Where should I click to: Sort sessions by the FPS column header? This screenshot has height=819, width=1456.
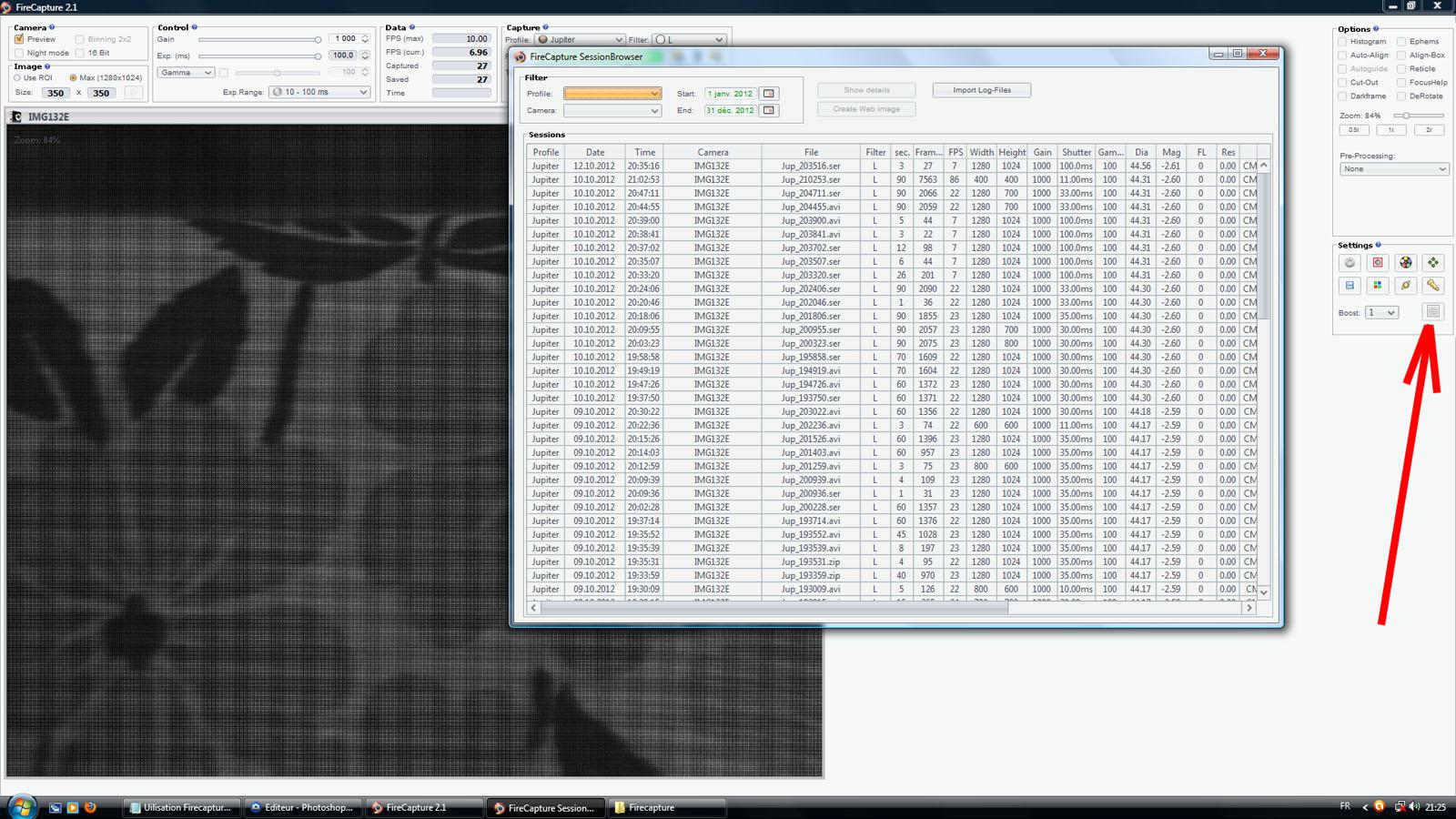pyautogui.click(x=955, y=152)
